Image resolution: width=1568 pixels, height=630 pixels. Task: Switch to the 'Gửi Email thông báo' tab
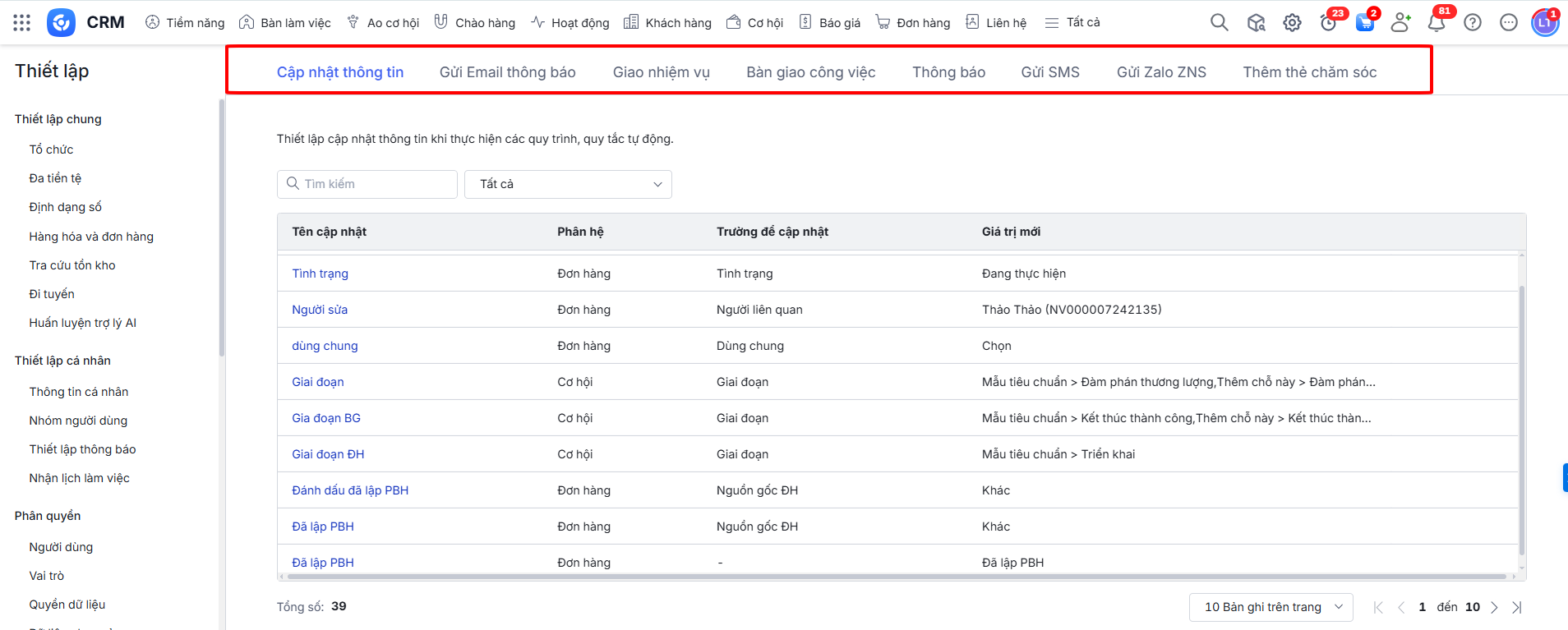pyautogui.click(x=507, y=72)
